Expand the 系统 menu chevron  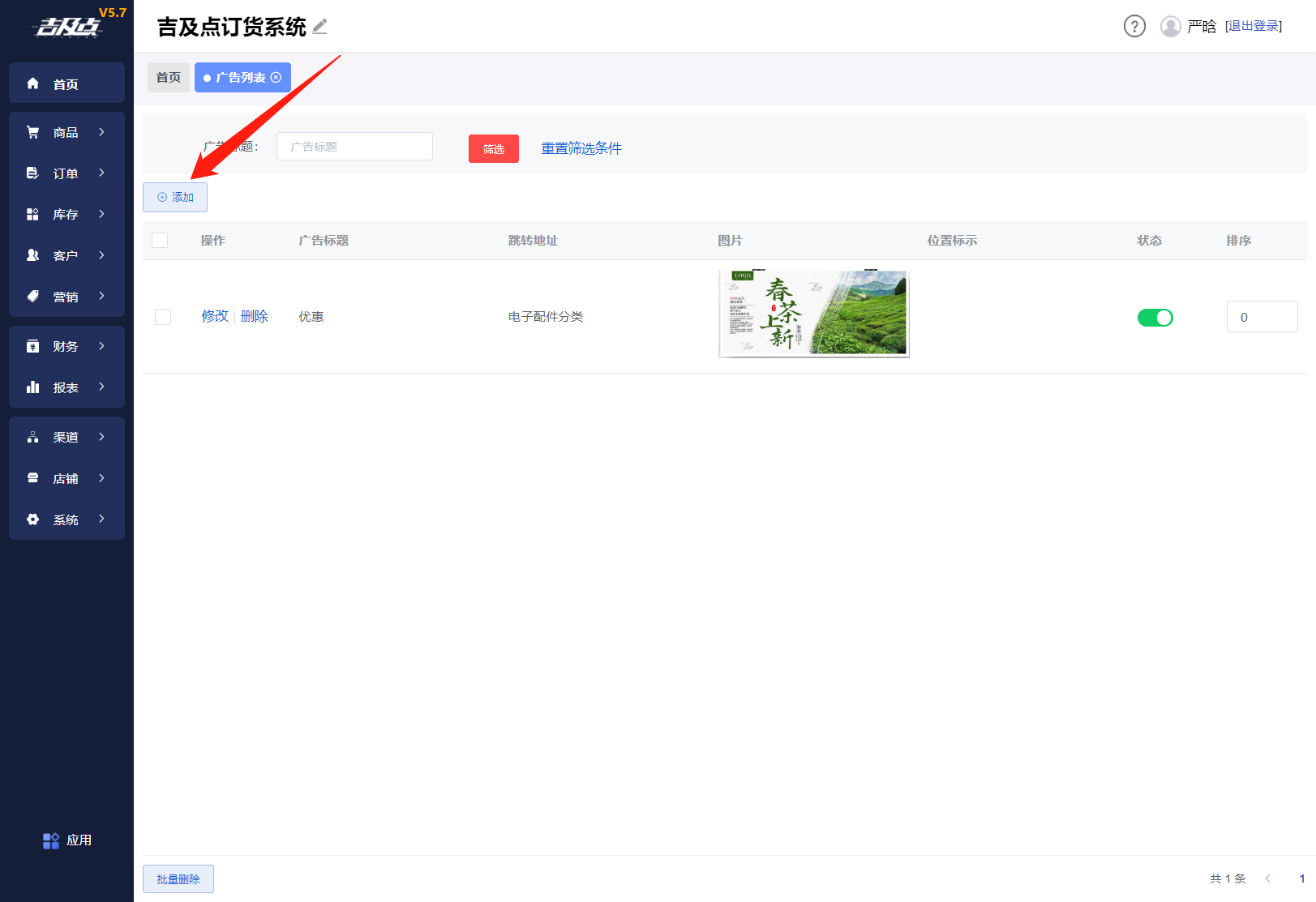(x=101, y=519)
